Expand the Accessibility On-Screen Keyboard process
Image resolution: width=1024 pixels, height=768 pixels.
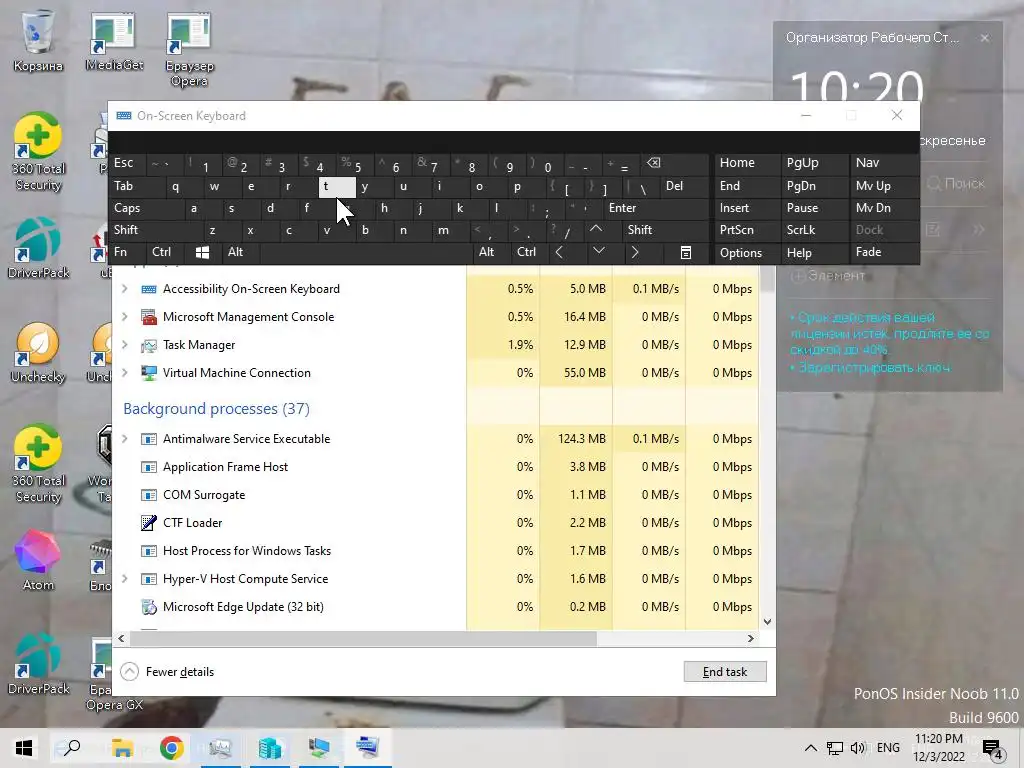125,289
